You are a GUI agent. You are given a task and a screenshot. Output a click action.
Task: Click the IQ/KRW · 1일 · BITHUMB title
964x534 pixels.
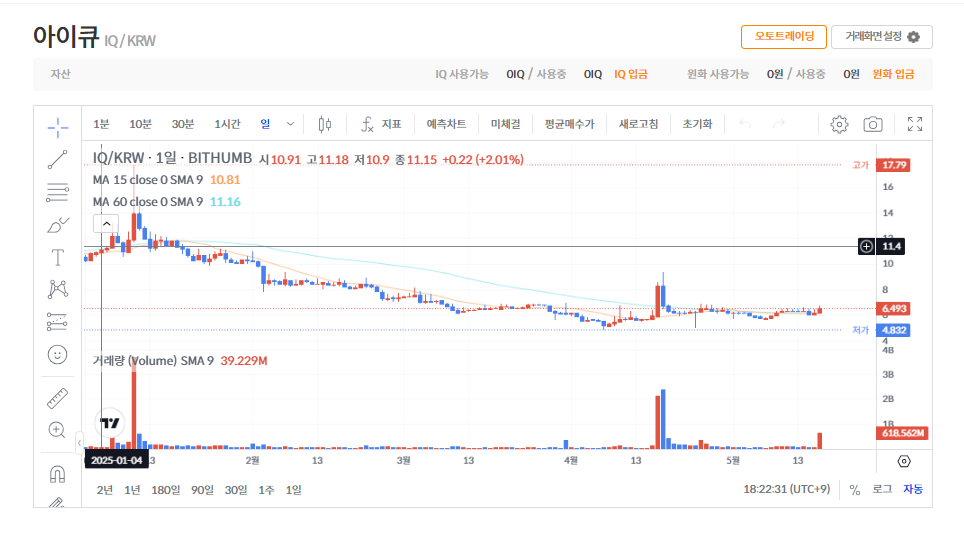tap(172, 159)
